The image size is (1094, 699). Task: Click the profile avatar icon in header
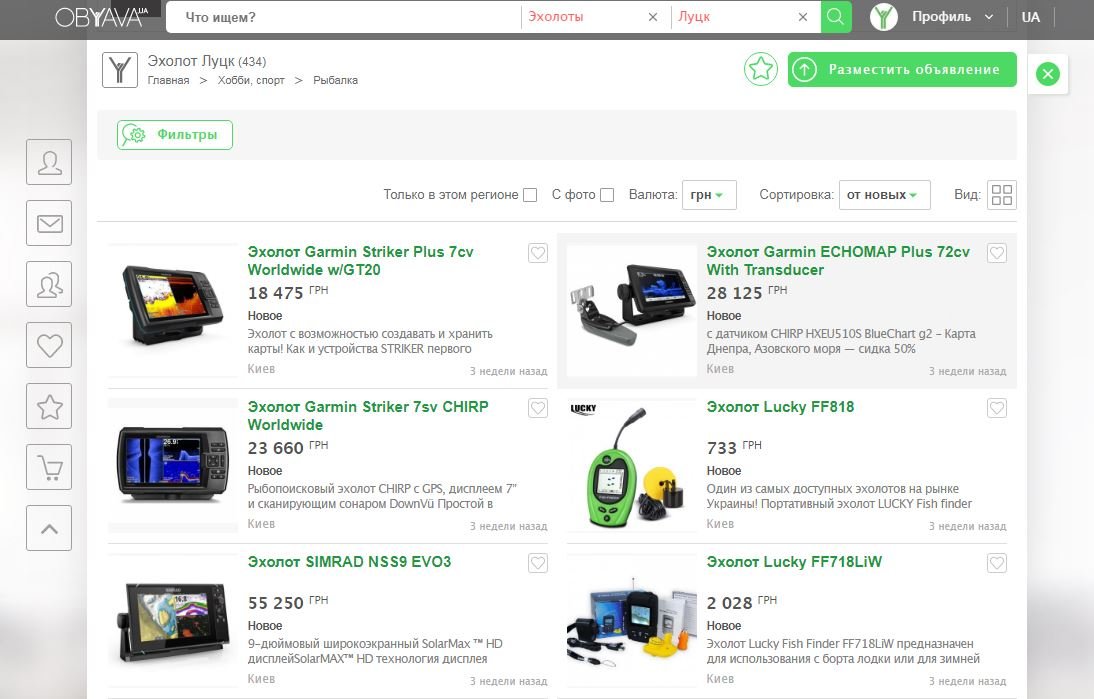click(x=884, y=17)
